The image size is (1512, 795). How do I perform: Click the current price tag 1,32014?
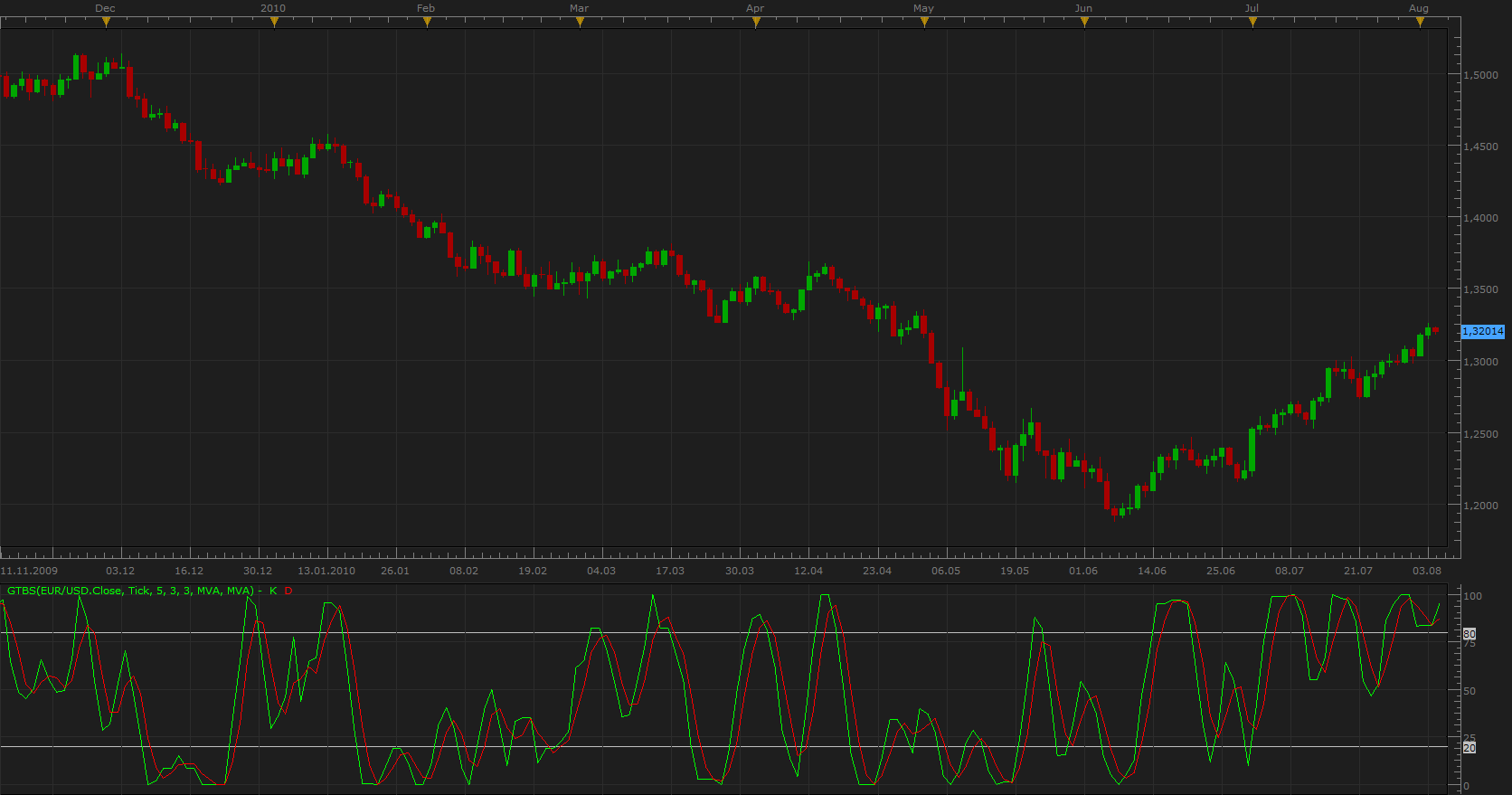(x=1483, y=331)
